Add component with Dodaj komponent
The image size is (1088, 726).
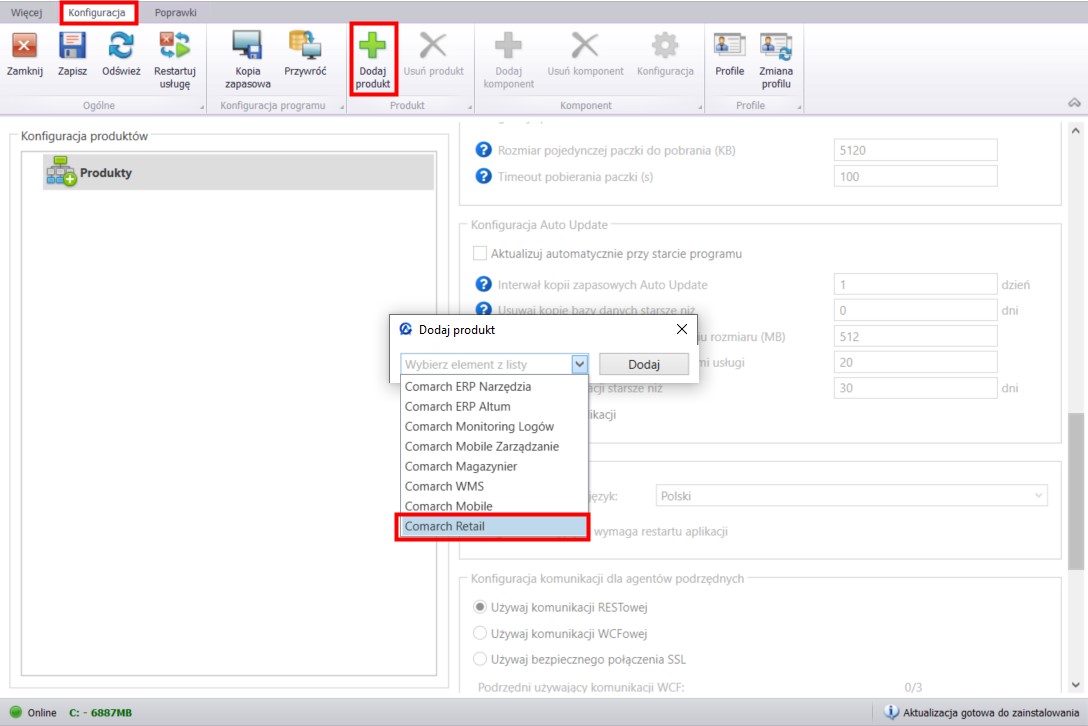click(x=508, y=46)
